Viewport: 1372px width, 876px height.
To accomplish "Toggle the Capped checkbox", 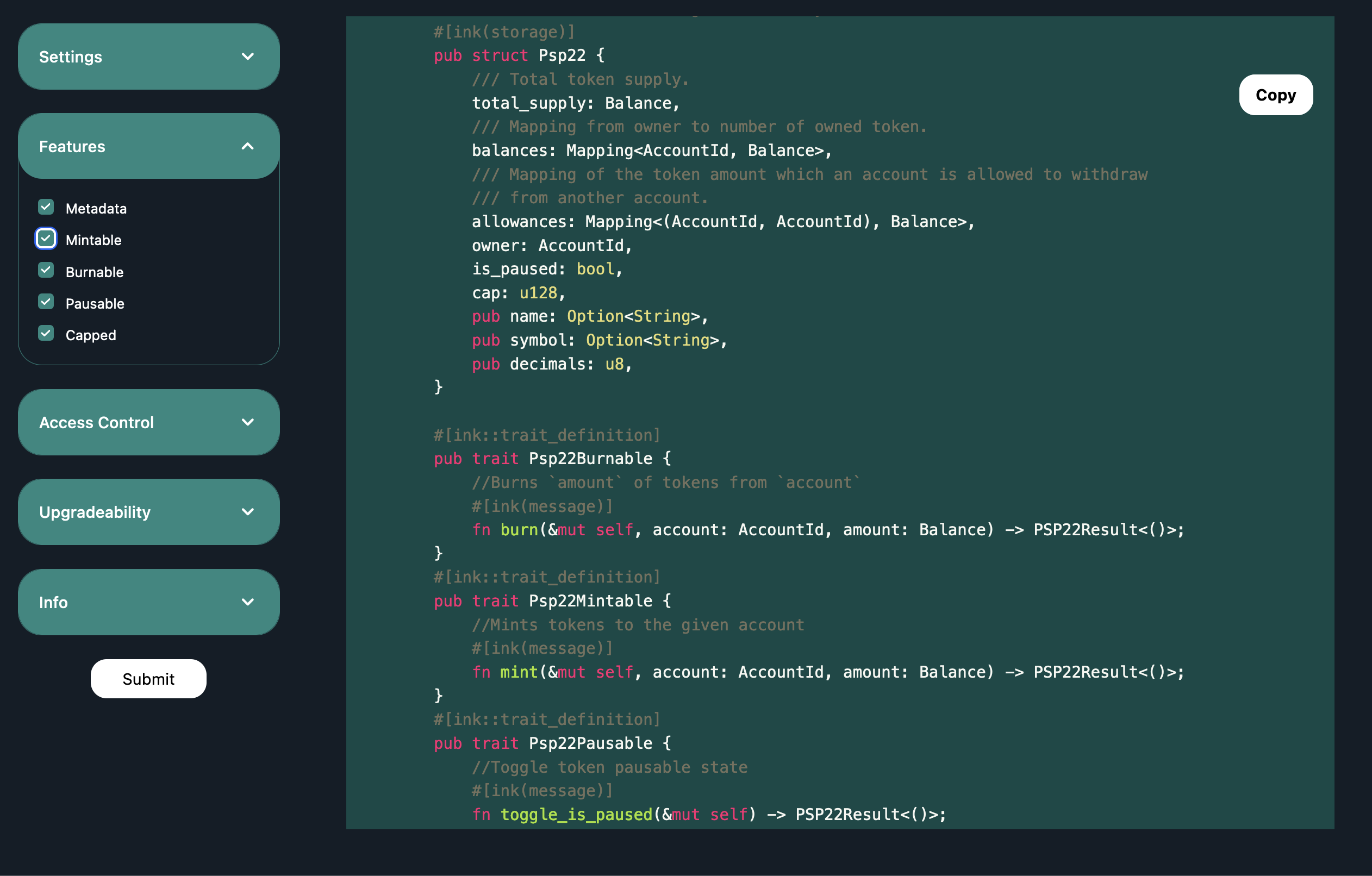I will (x=46, y=334).
